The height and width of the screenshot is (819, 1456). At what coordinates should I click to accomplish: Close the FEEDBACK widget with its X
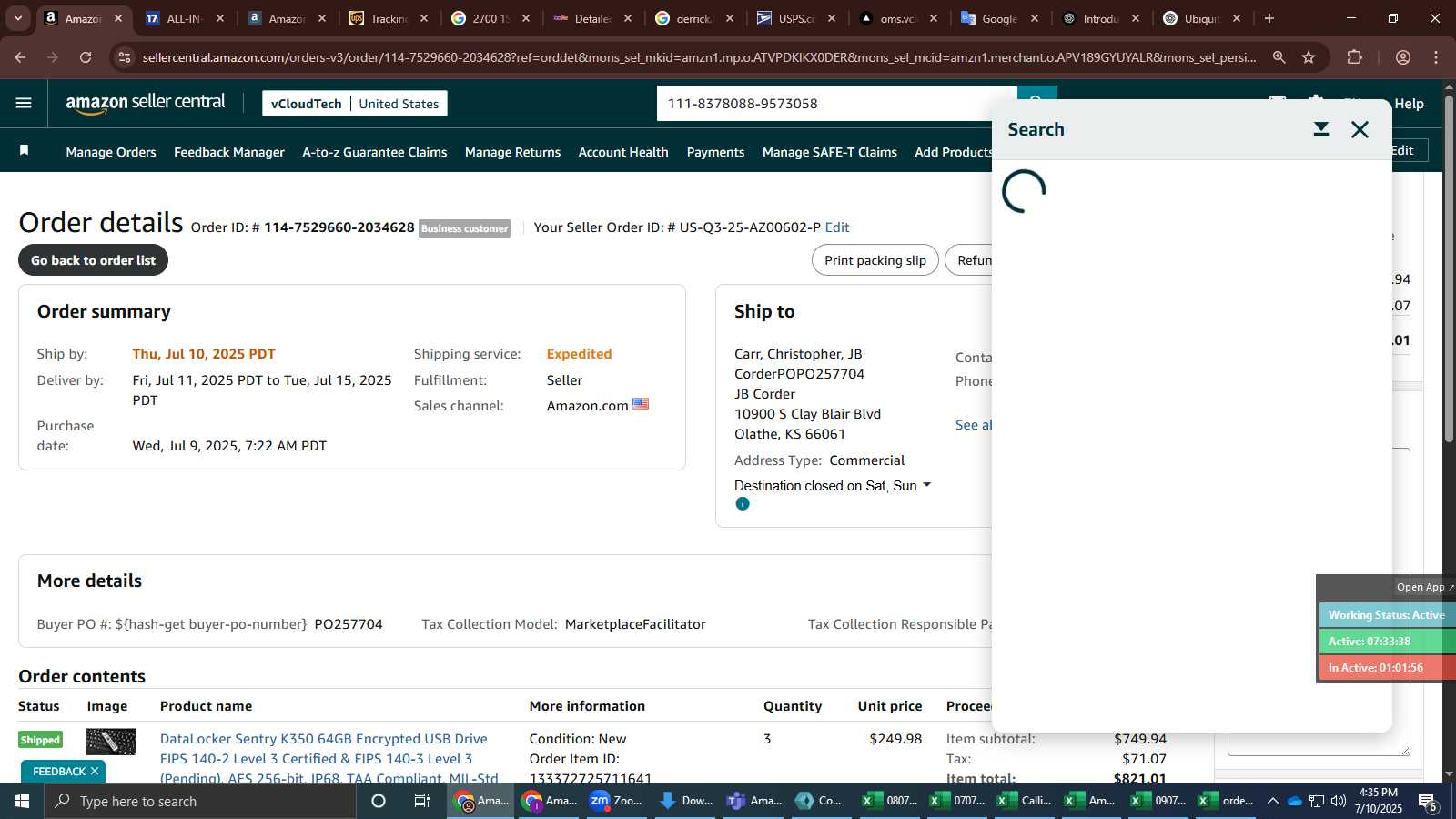(x=95, y=771)
